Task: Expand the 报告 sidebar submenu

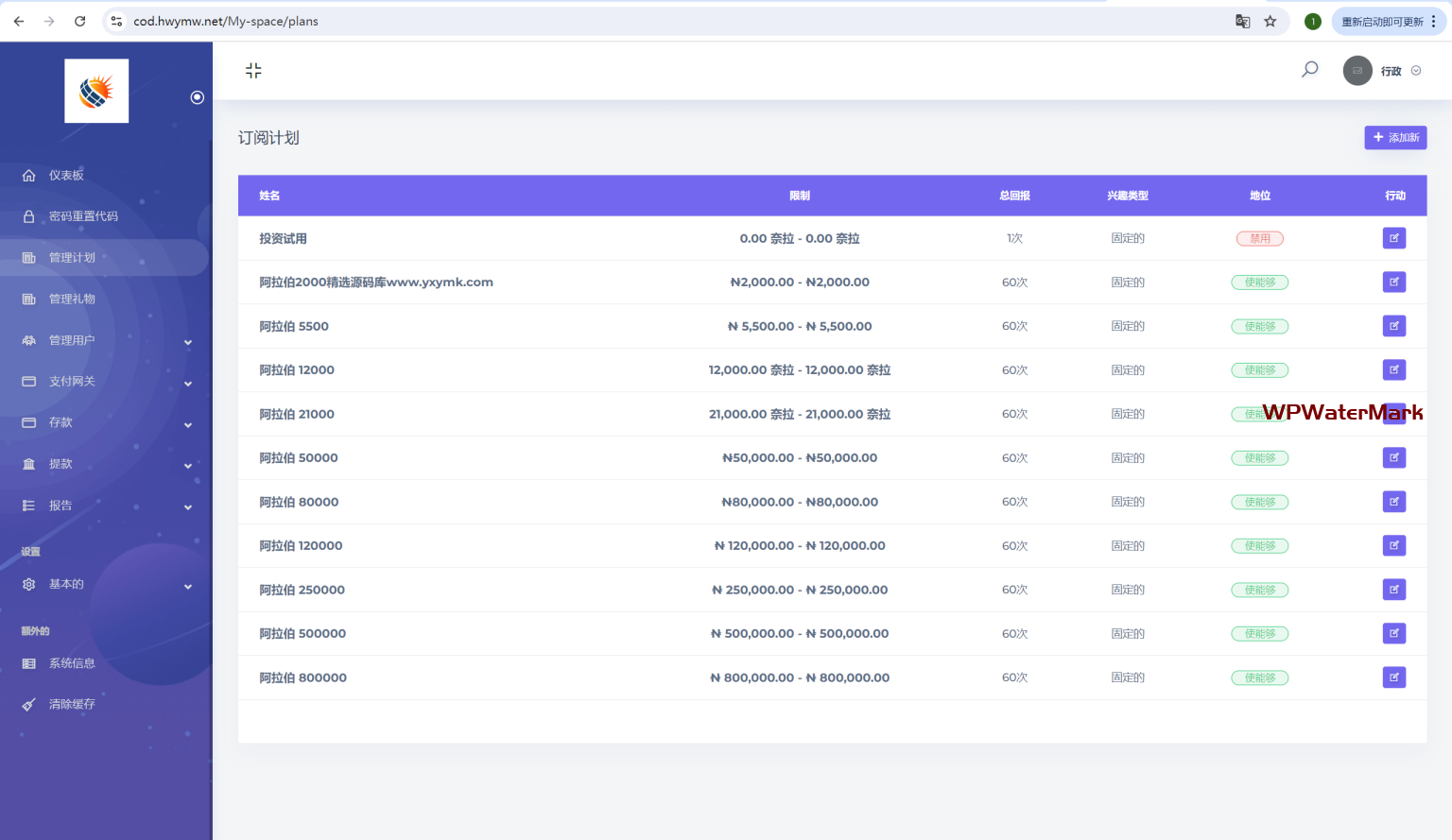Action: click(x=104, y=506)
